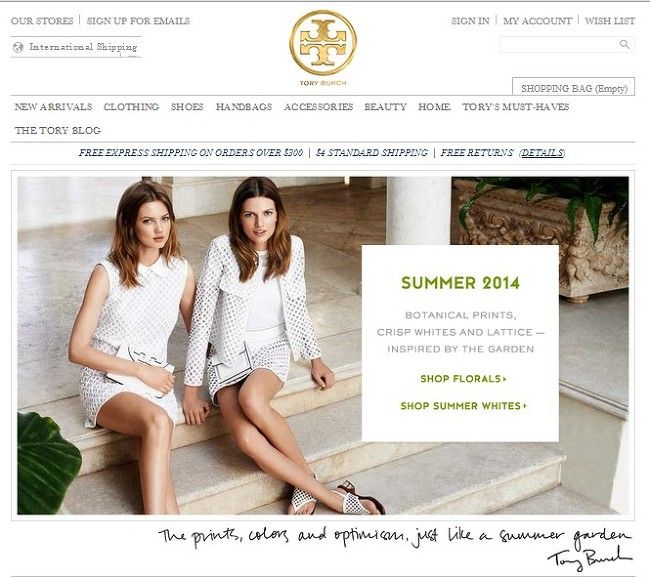Click the Details shipping link
650x578 pixels.
[542, 153]
